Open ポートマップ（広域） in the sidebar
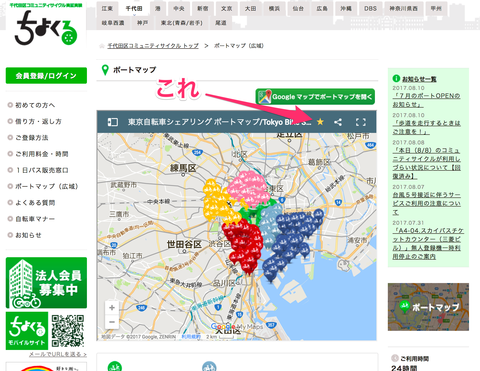Screen dimensions: 480x371 (x=46, y=186)
